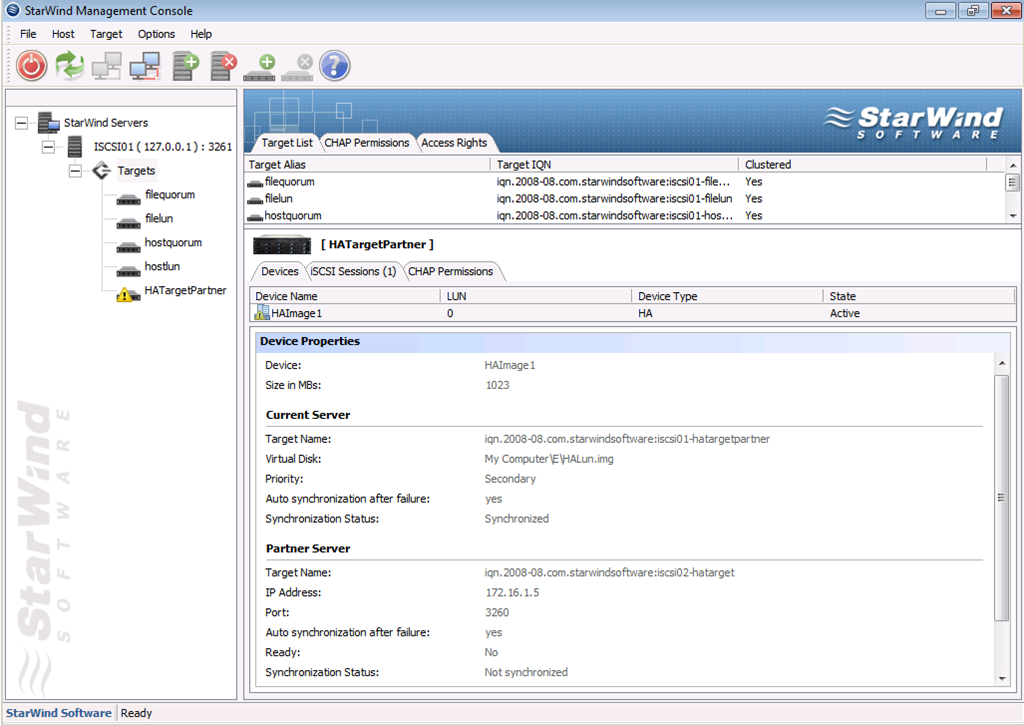Image resolution: width=1024 pixels, height=726 pixels.
Task: Click the Virtual Disk path value
Action: pyautogui.click(x=549, y=459)
